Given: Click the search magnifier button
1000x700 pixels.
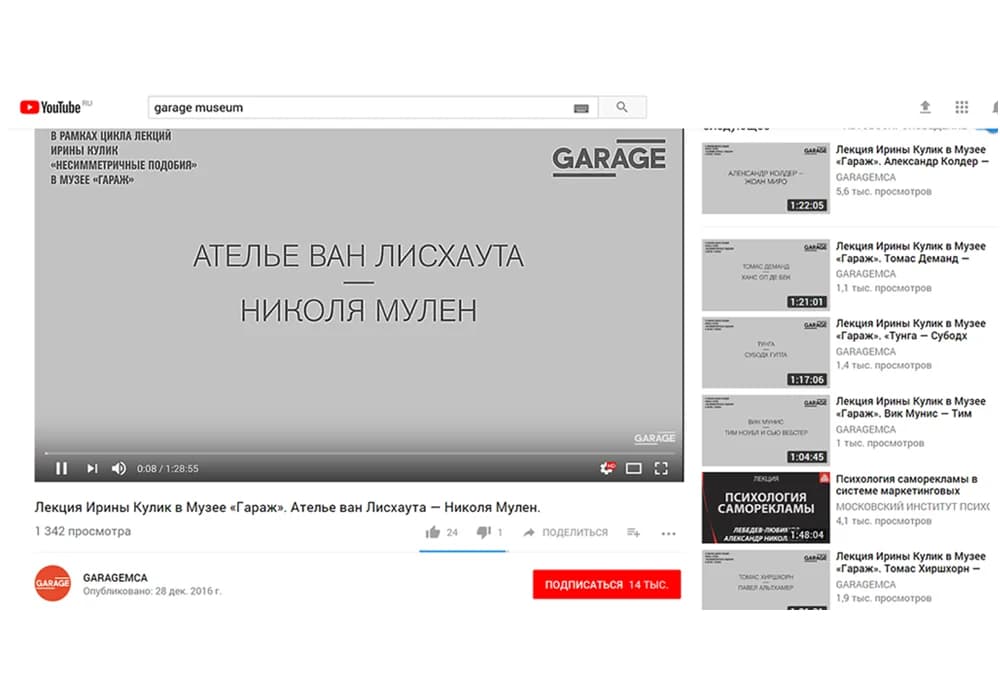Looking at the screenshot, I should 622,107.
